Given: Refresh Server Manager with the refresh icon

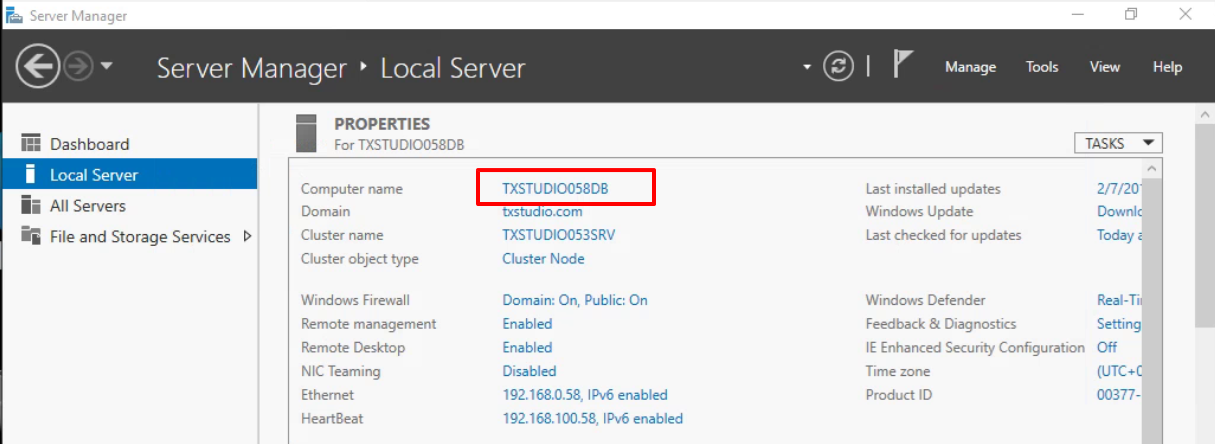Looking at the screenshot, I should coord(838,67).
